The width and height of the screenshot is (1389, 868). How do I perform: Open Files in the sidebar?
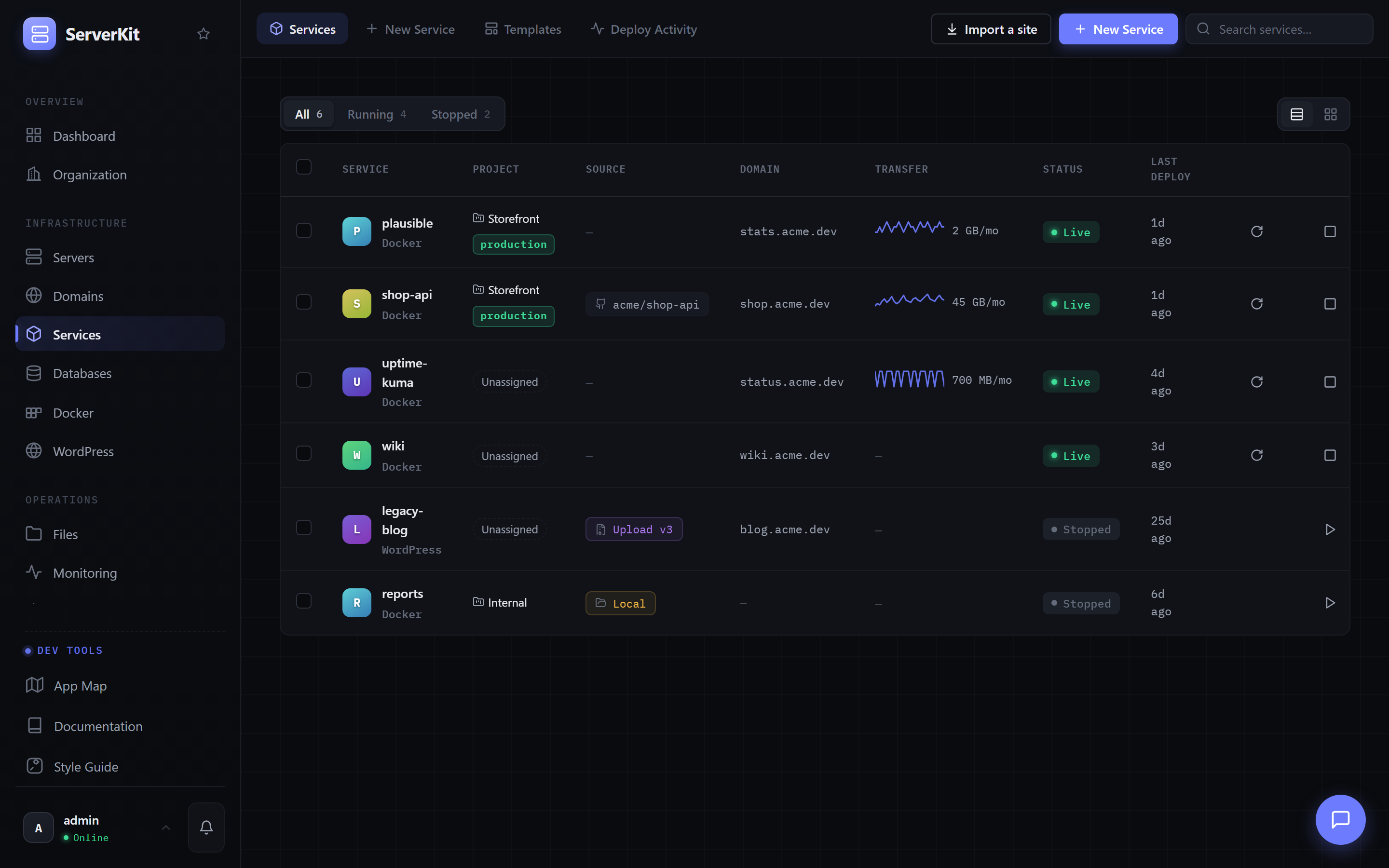(120, 534)
